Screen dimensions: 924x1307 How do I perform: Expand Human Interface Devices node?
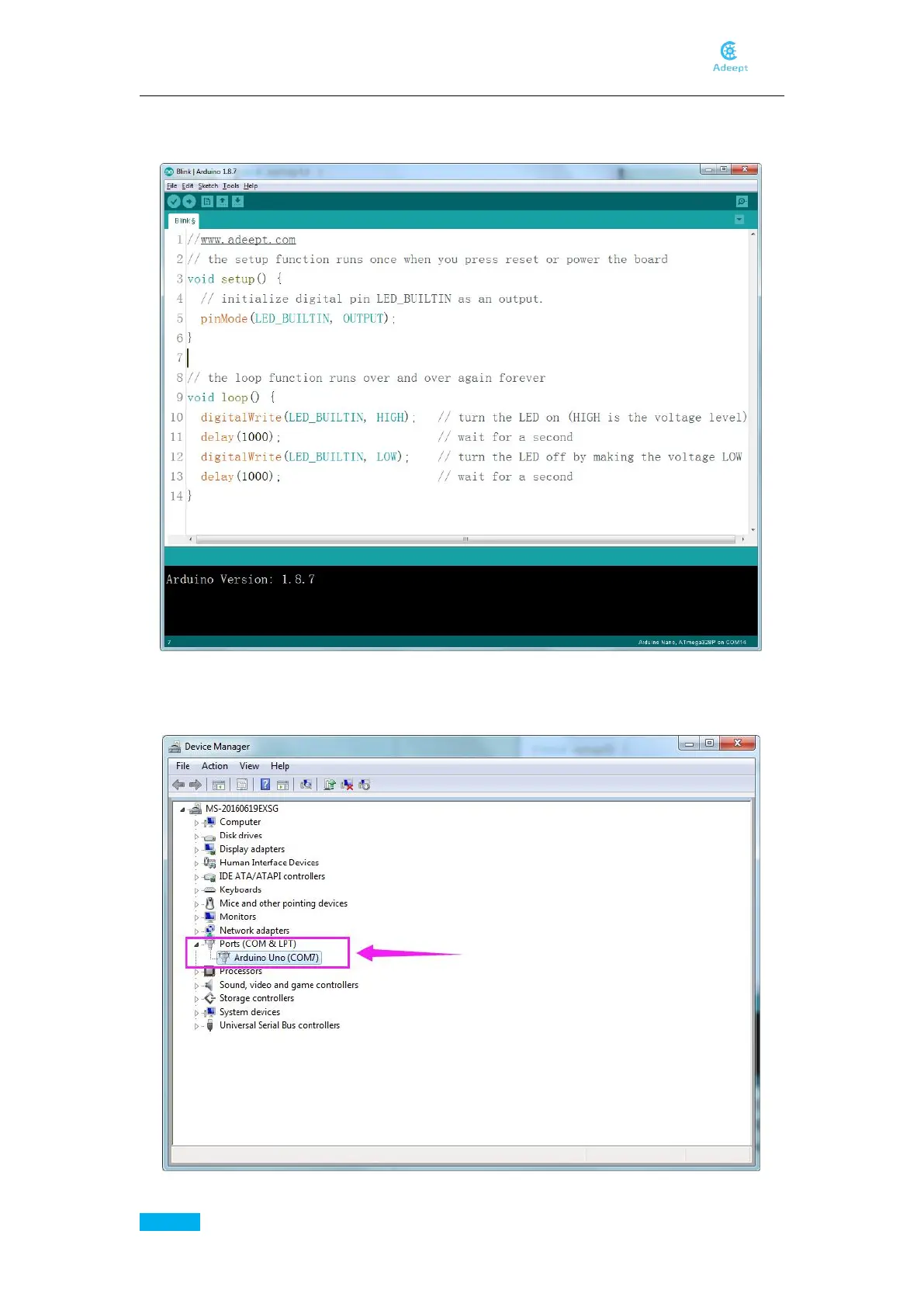pyautogui.click(x=196, y=863)
